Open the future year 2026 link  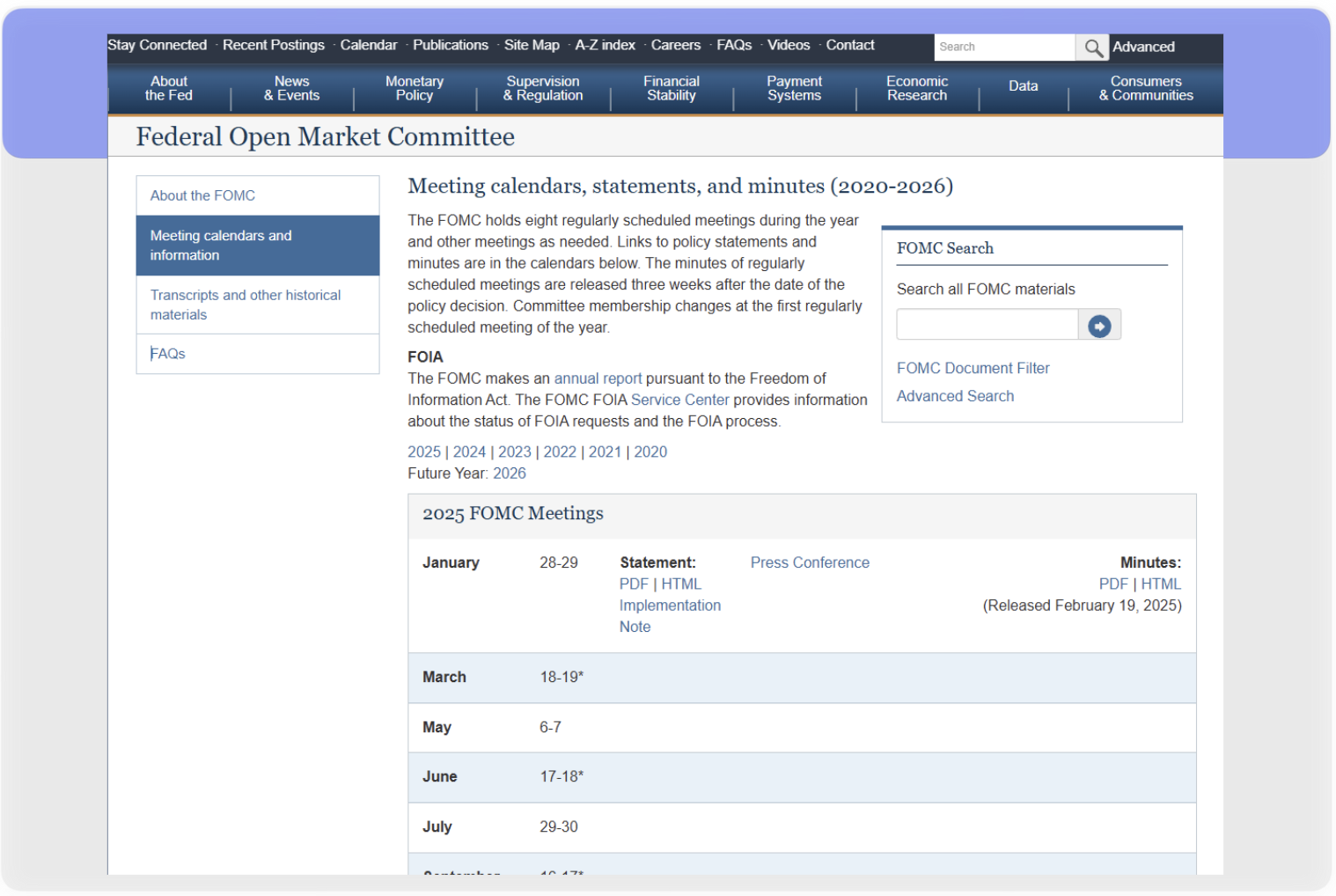(510, 474)
